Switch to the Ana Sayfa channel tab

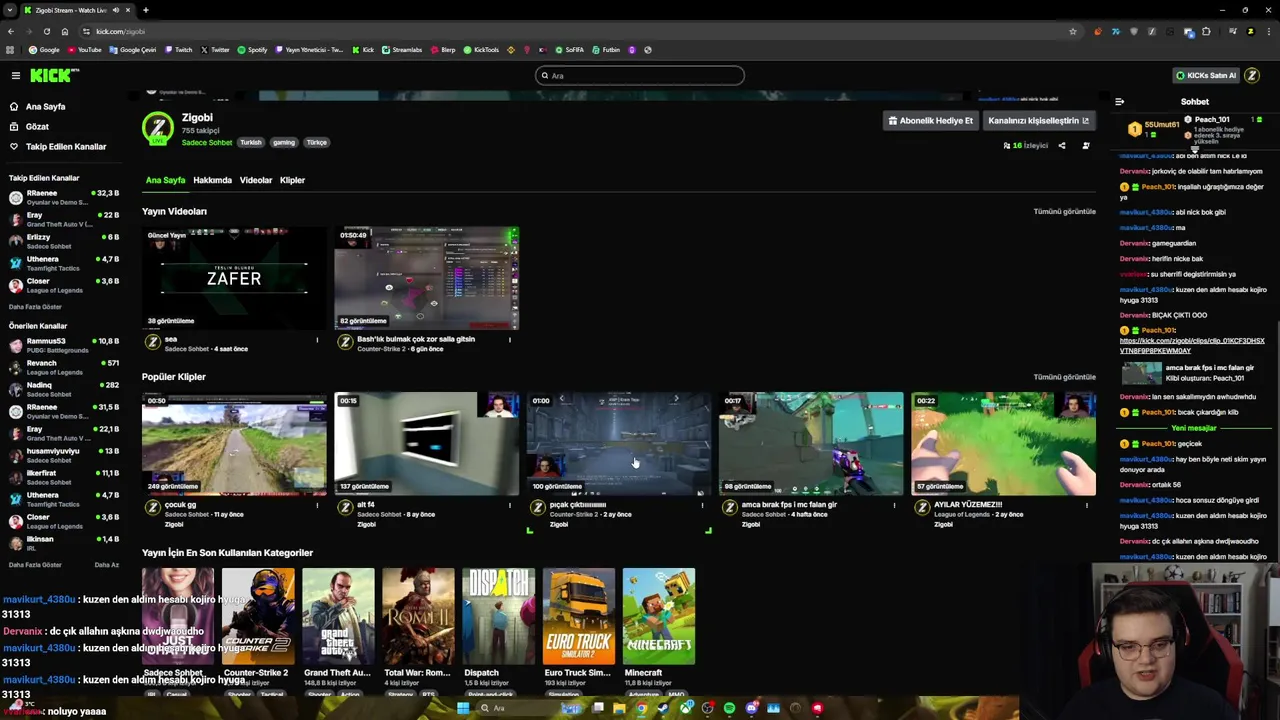point(165,181)
